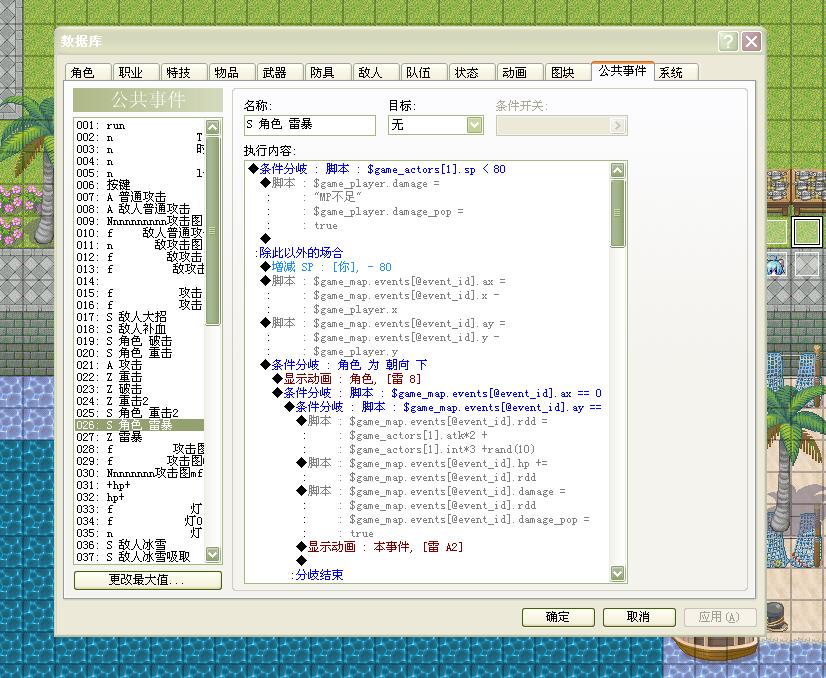Select common event 027 Z 雷暴
The width and height of the screenshot is (826, 678).
click(x=140, y=437)
